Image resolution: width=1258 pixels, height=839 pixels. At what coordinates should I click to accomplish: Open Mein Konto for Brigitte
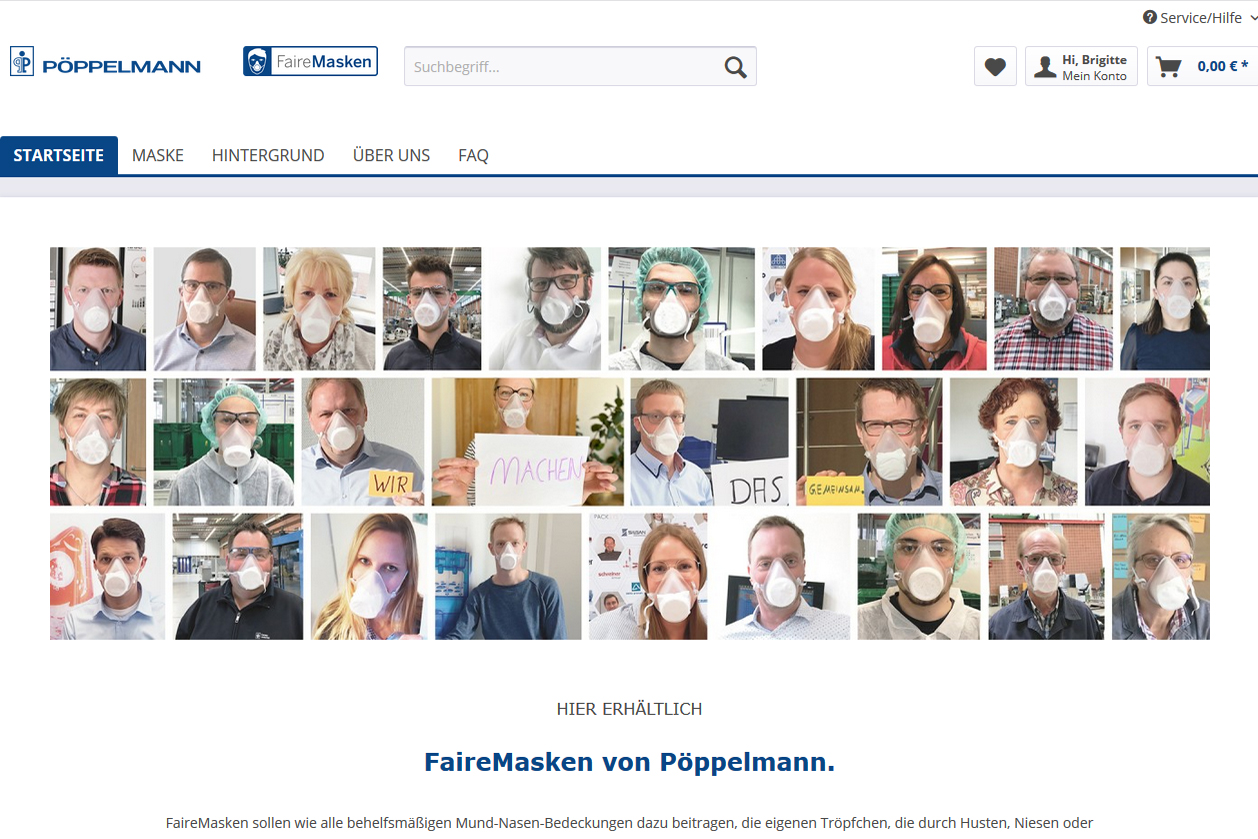[1081, 67]
